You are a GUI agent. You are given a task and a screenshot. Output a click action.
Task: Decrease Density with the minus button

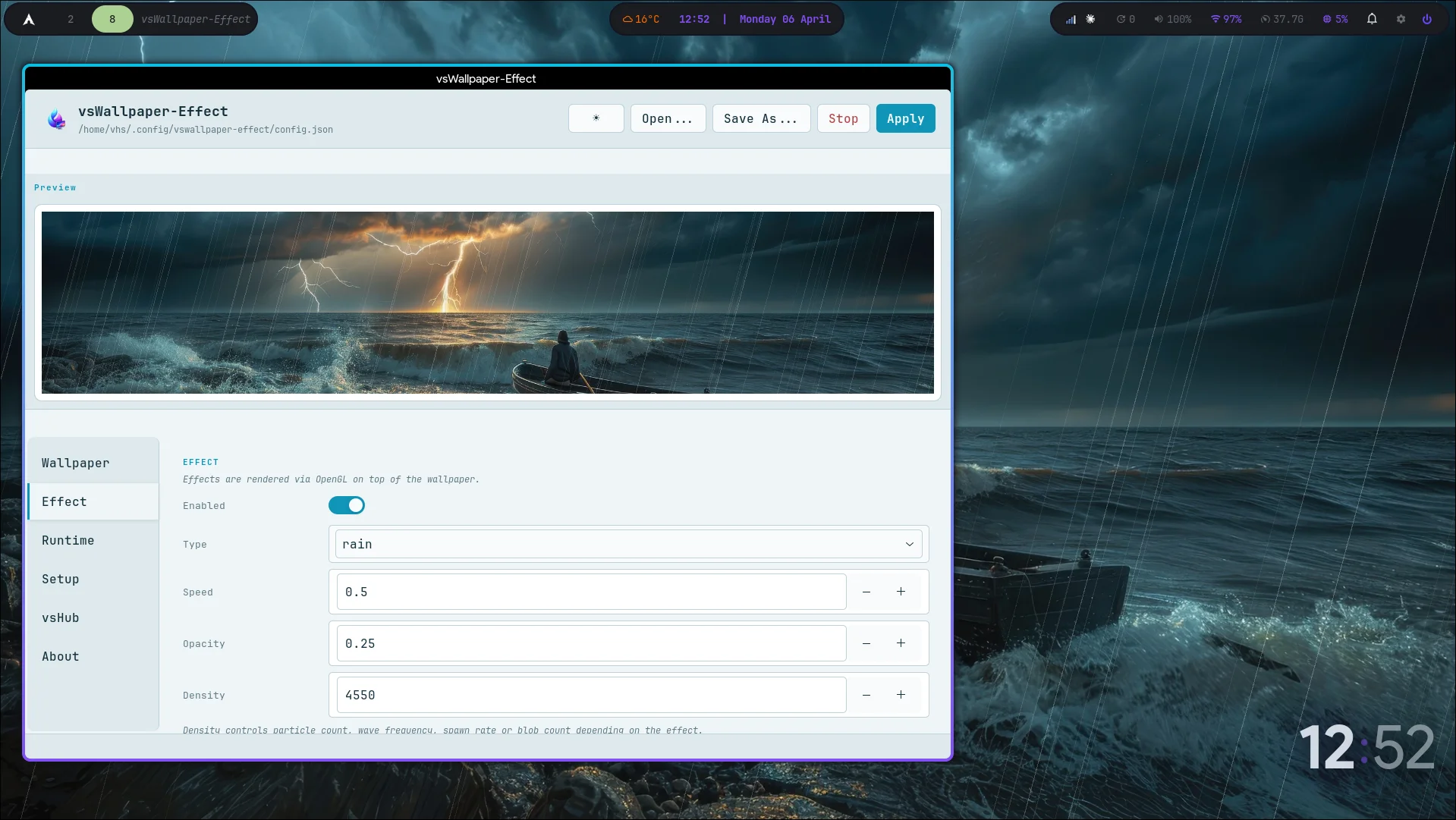click(x=866, y=695)
